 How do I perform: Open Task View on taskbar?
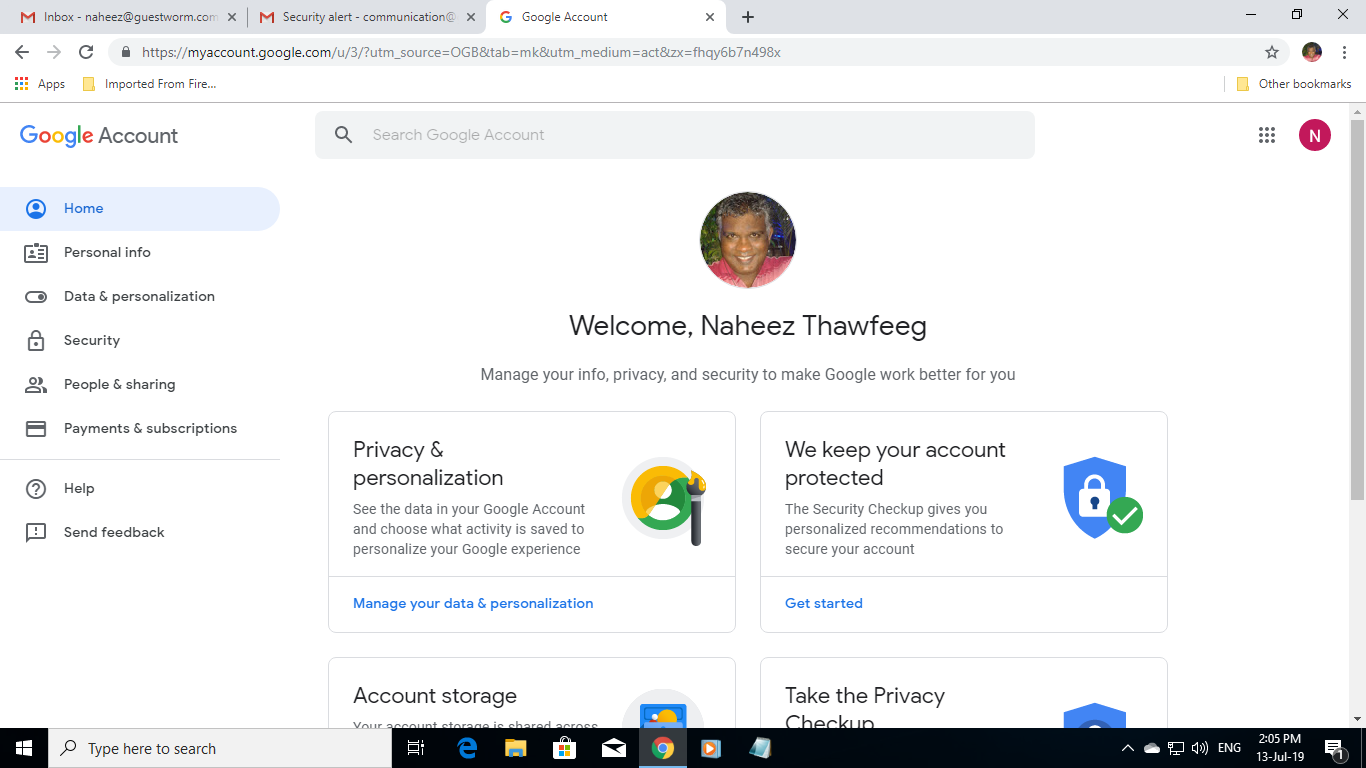pyautogui.click(x=417, y=748)
